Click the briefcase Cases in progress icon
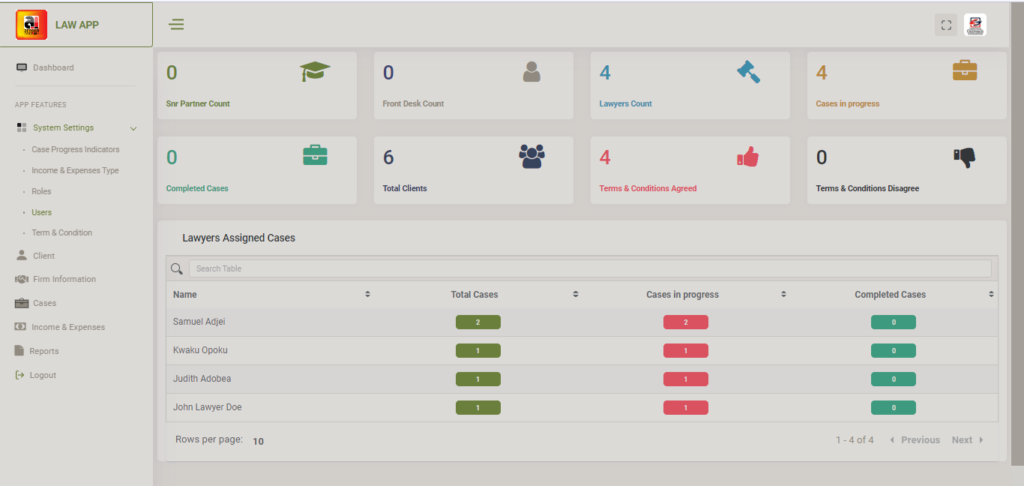 (x=964, y=71)
